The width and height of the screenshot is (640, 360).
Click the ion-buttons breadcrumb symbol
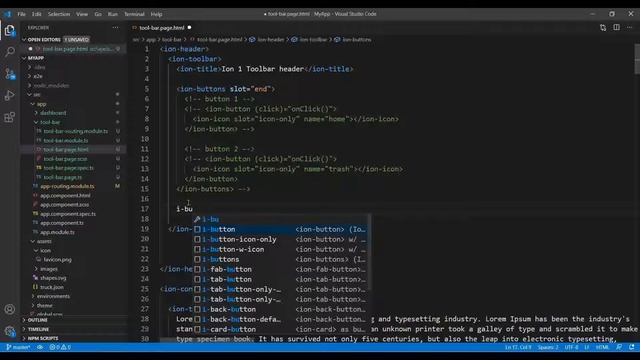click(353, 40)
